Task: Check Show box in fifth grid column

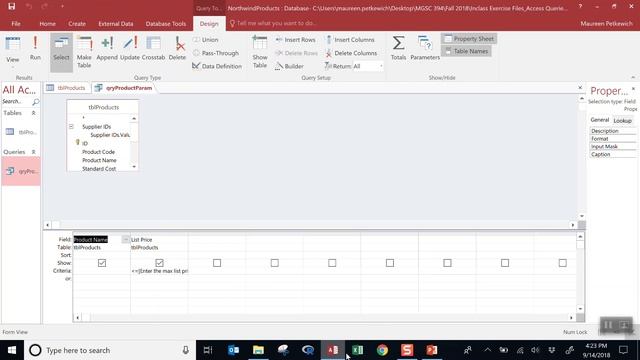Action: pos(332,263)
